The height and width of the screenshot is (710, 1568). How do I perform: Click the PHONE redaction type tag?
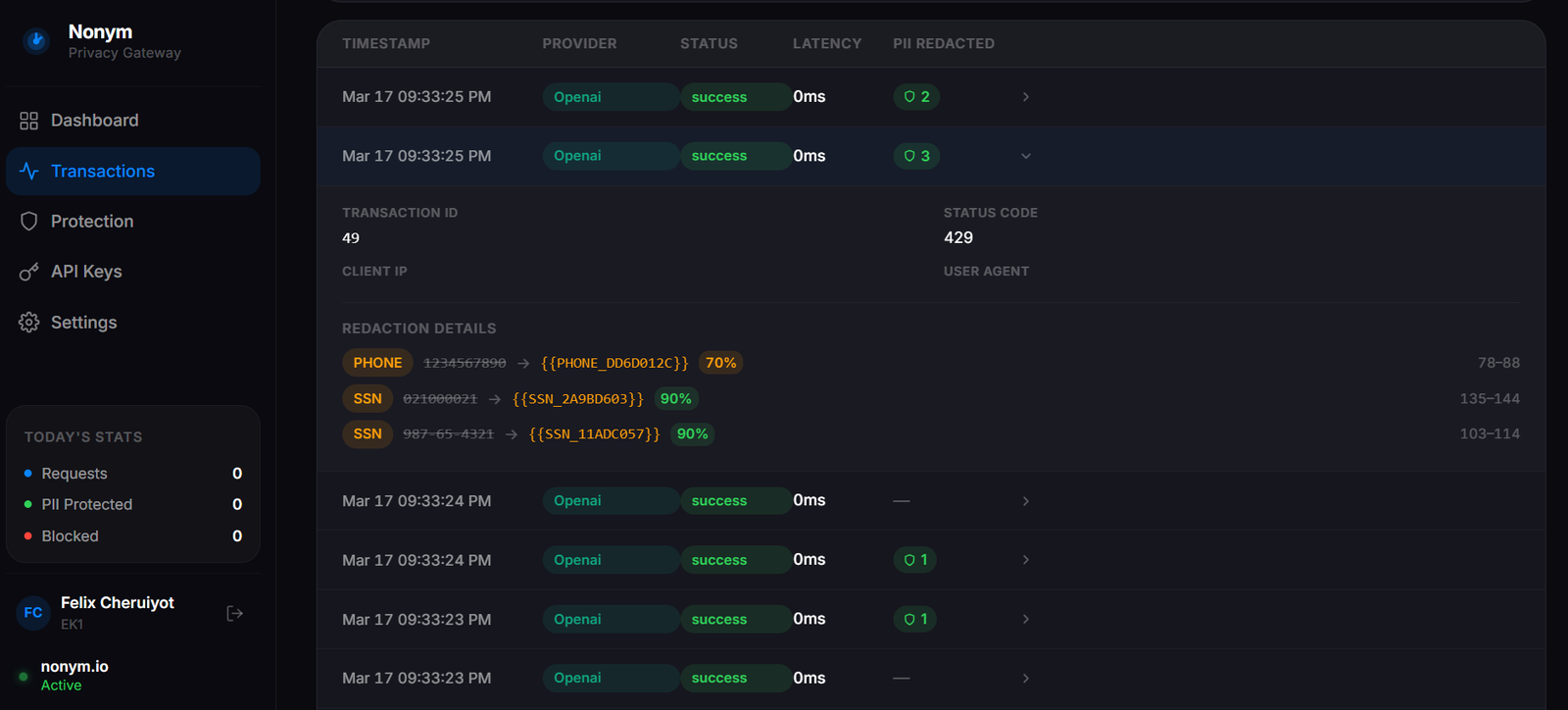tap(377, 363)
